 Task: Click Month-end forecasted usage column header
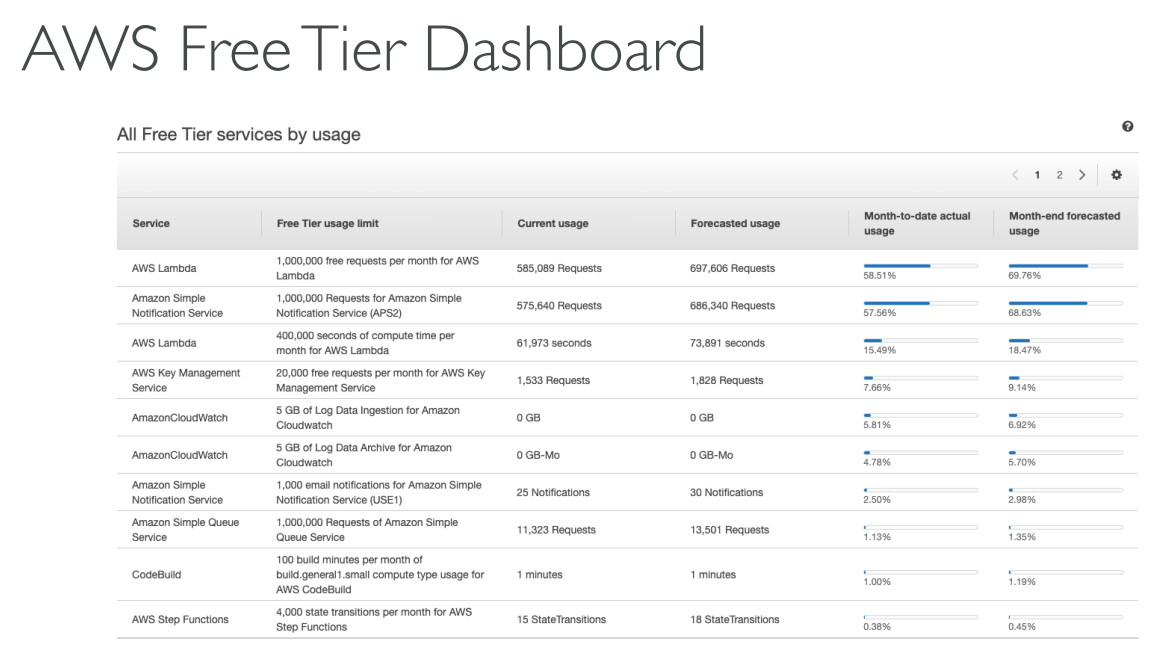1064,223
